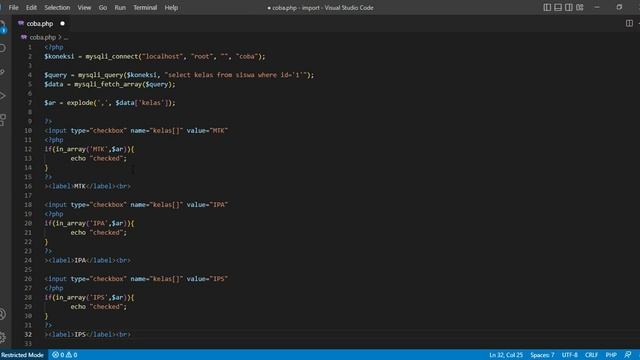Click MTK label text on line 16
Viewport: 640px width, 360px height.
[80, 186]
